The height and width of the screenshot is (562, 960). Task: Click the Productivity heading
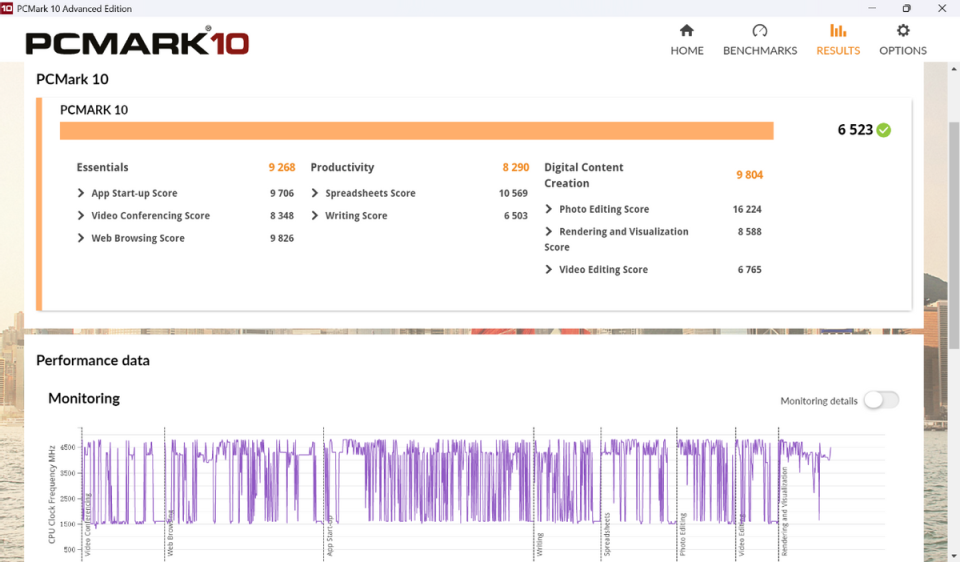(342, 167)
